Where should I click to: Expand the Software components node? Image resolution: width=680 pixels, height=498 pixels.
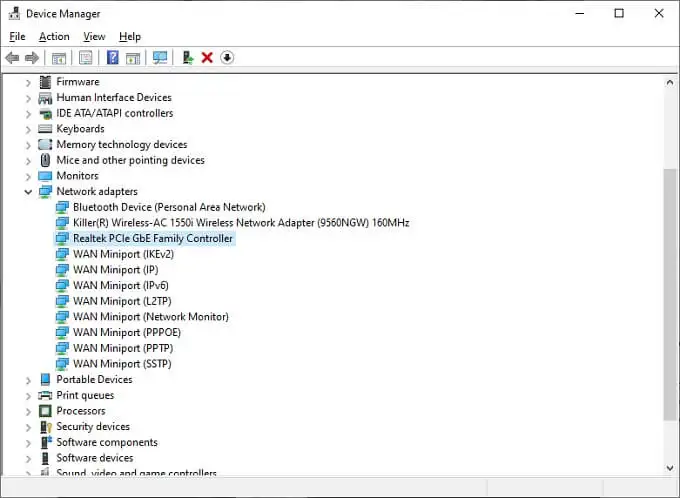28,443
